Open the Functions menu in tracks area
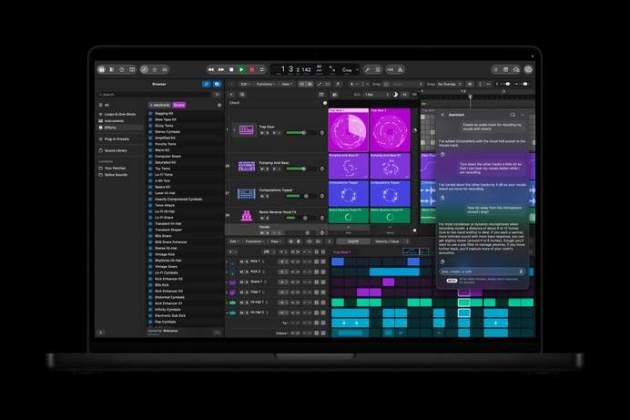630x420 pixels. 266,84
